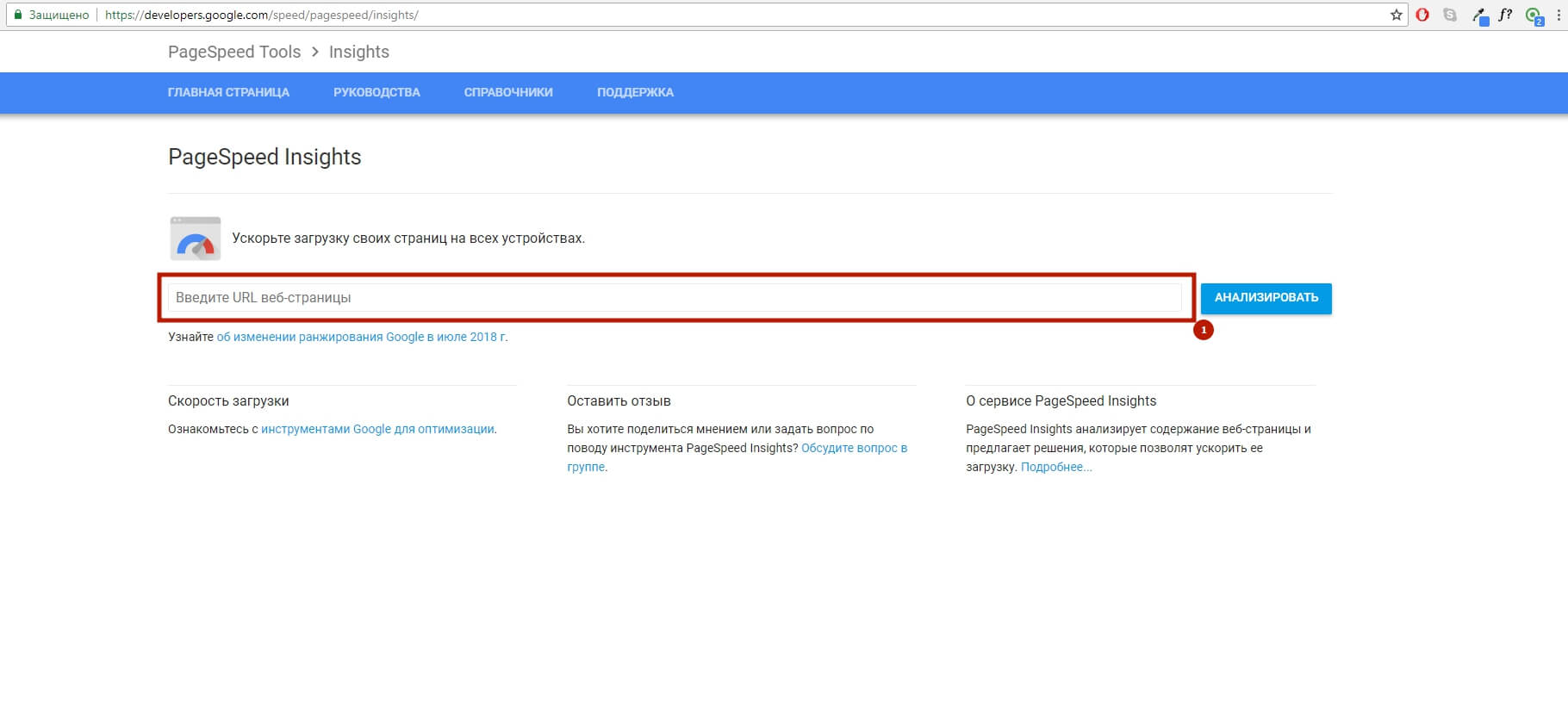Click the АНАЛИЗИРОВАТЬ button

coord(1266,298)
